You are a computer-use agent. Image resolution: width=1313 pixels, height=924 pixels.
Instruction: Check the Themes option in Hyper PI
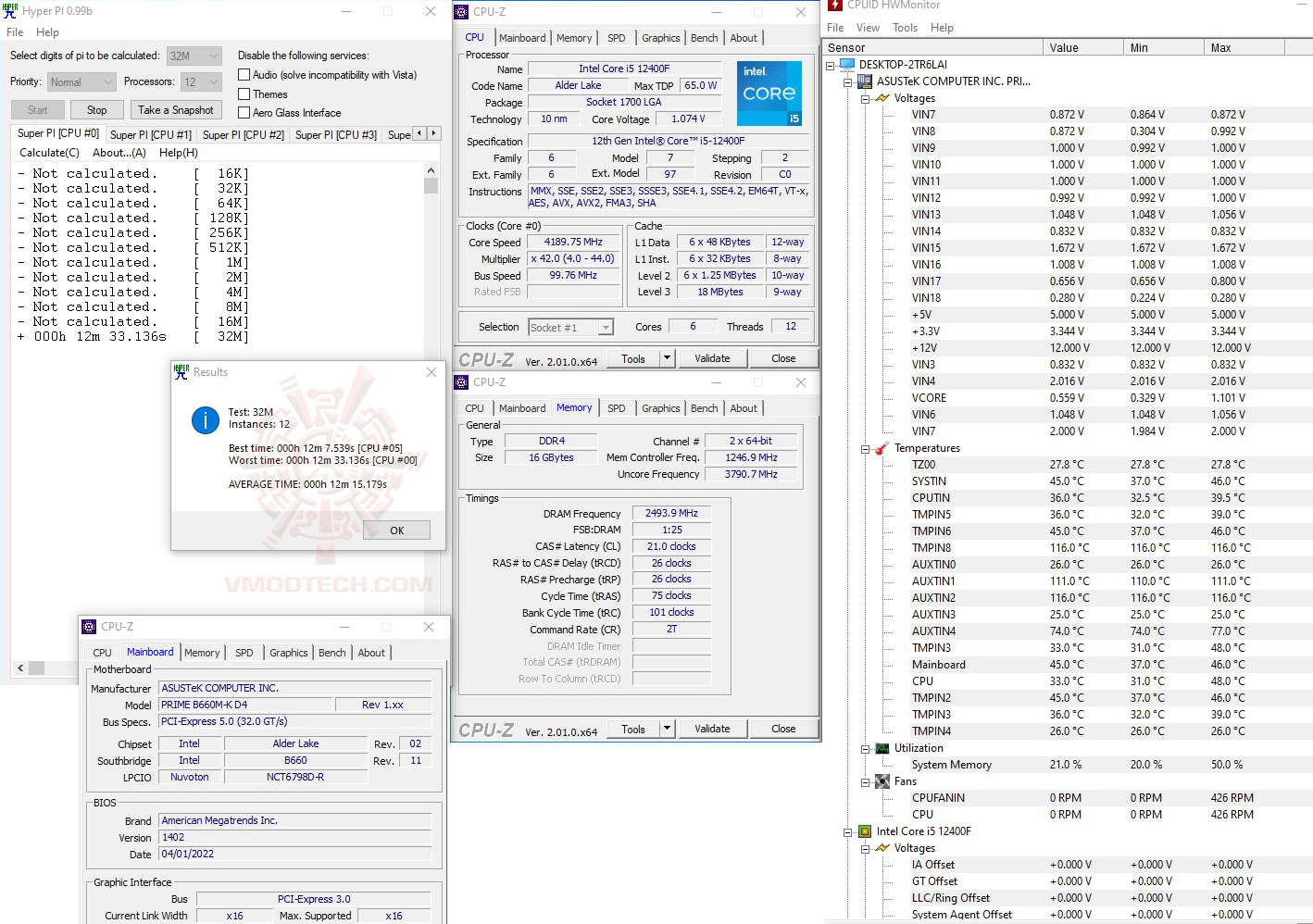244,94
